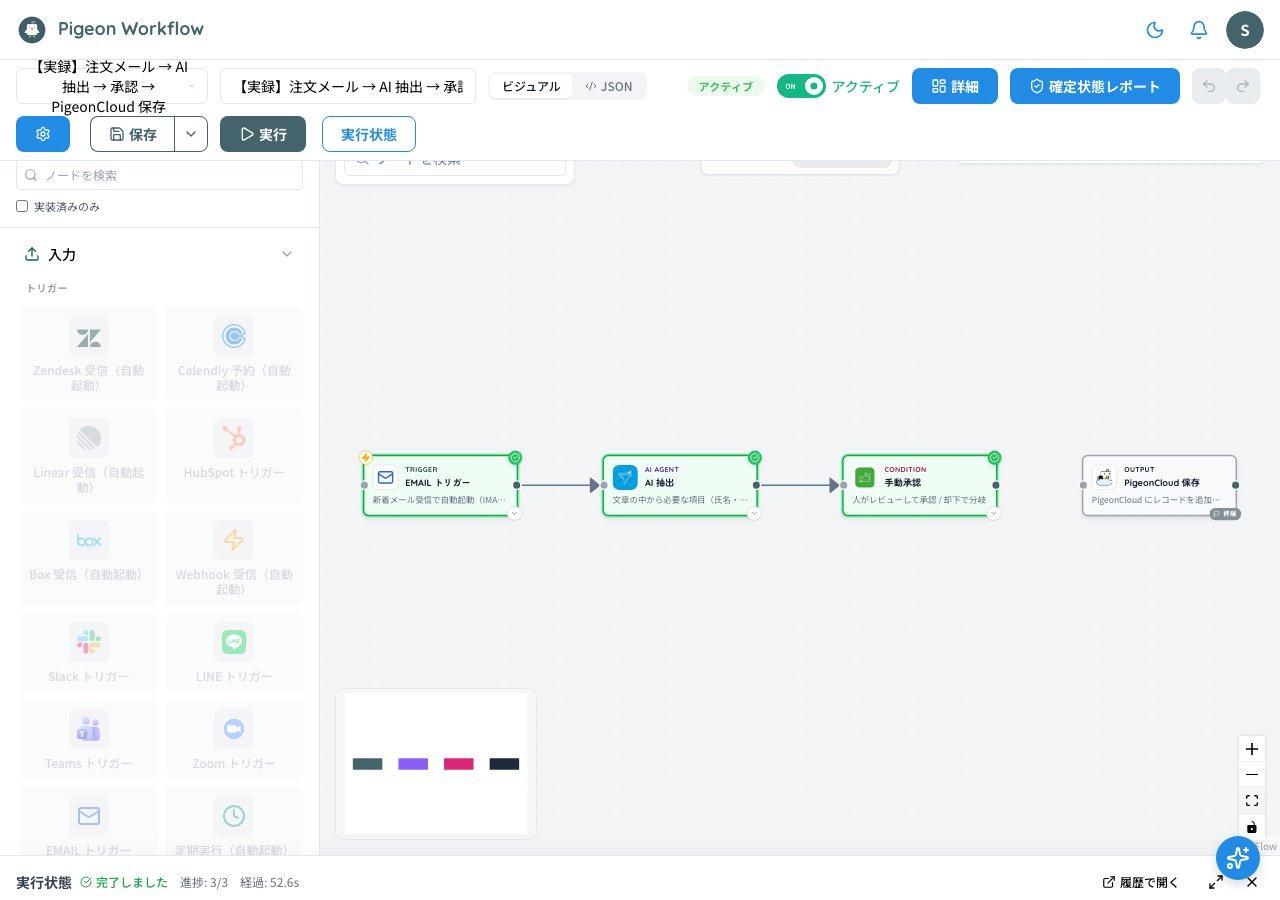Expand the execution status panel to fullscreen
The image size is (1280, 900).
[1216, 882]
